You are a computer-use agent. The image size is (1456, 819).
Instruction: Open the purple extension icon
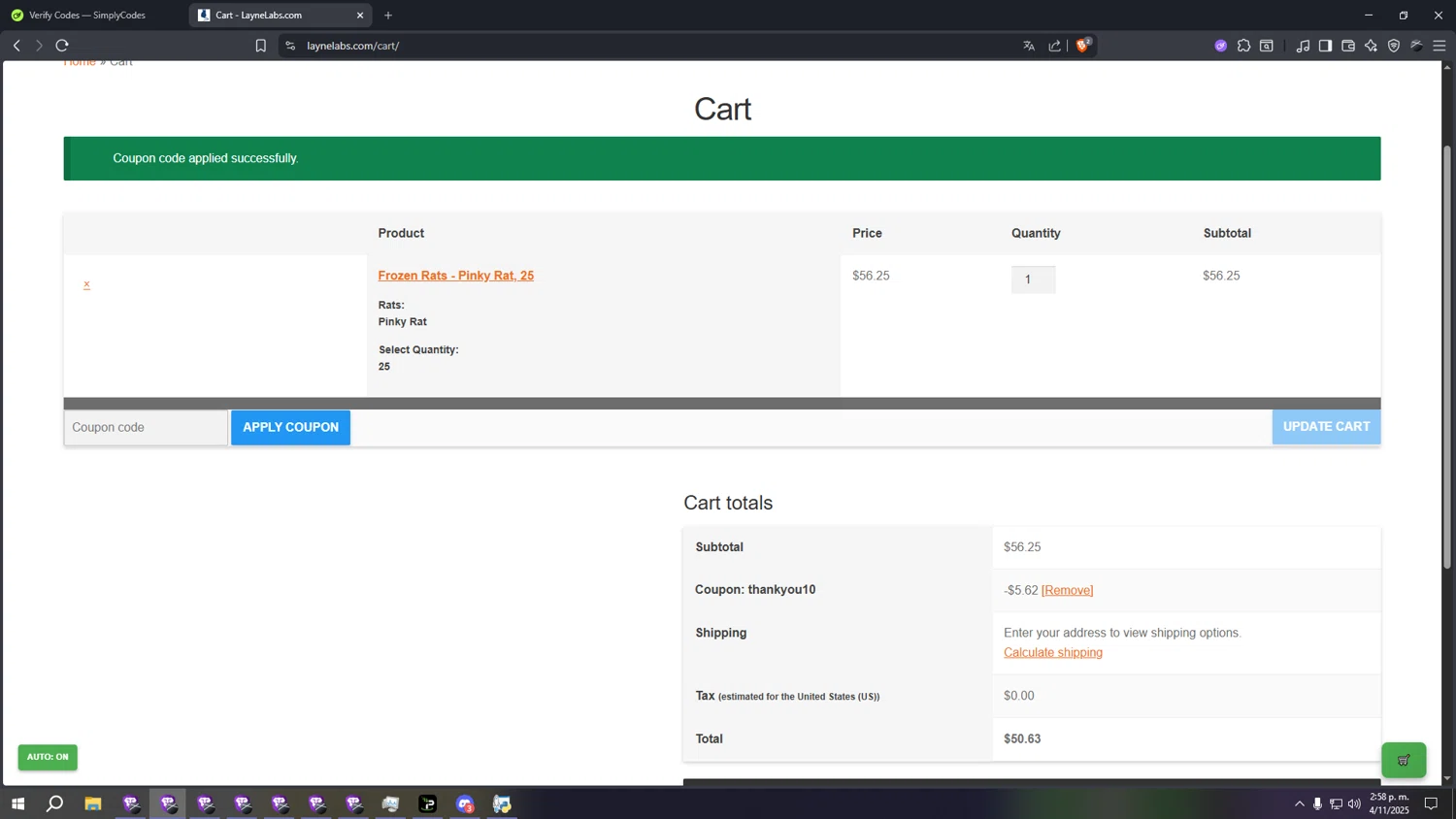click(x=1220, y=46)
